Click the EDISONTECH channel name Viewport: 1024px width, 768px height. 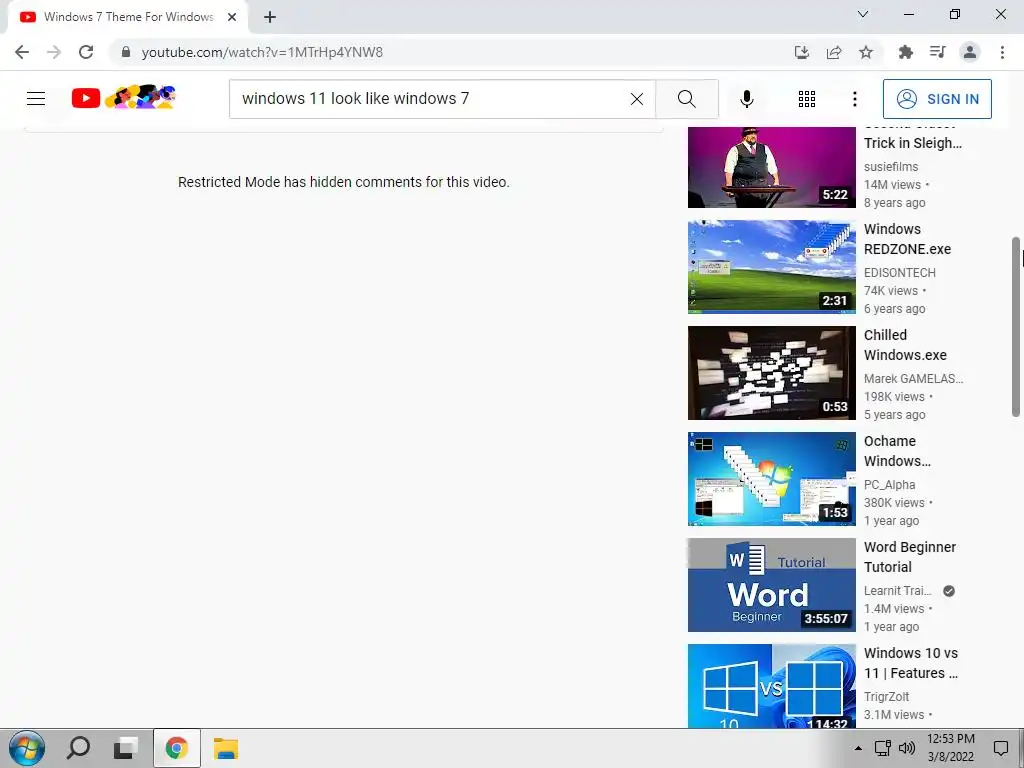[899, 272]
